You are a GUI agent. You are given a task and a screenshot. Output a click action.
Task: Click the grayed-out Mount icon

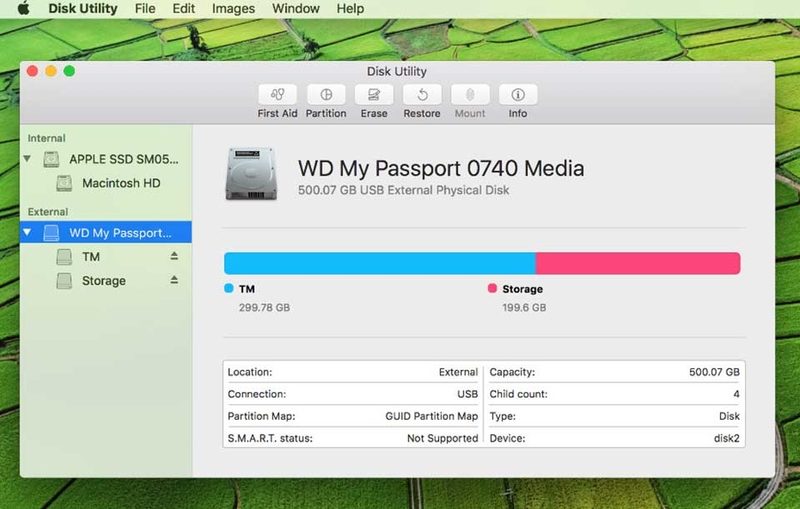pyautogui.click(x=470, y=95)
